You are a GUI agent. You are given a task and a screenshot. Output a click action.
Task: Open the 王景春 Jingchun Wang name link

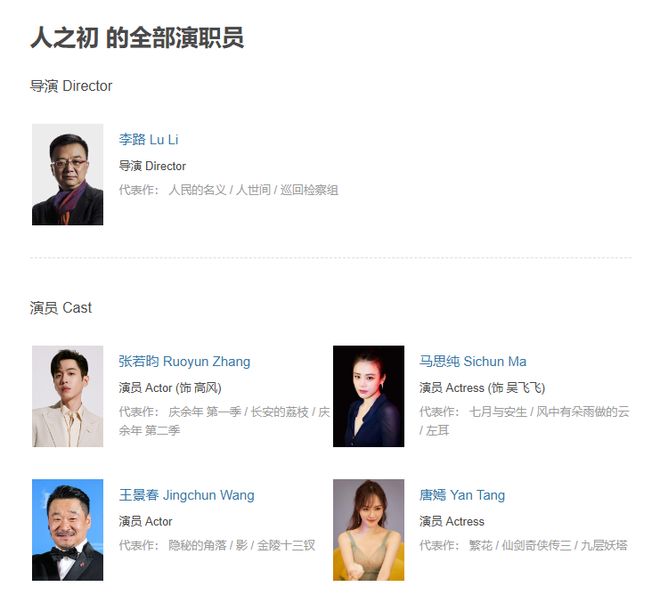pyautogui.click(x=186, y=495)
